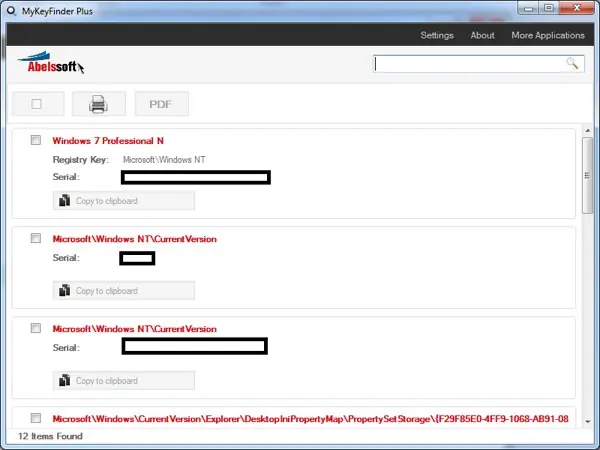The height and width of the screenshot is (450, 600).
Task: Click the scrollbar down arrow
Action: 588,421
